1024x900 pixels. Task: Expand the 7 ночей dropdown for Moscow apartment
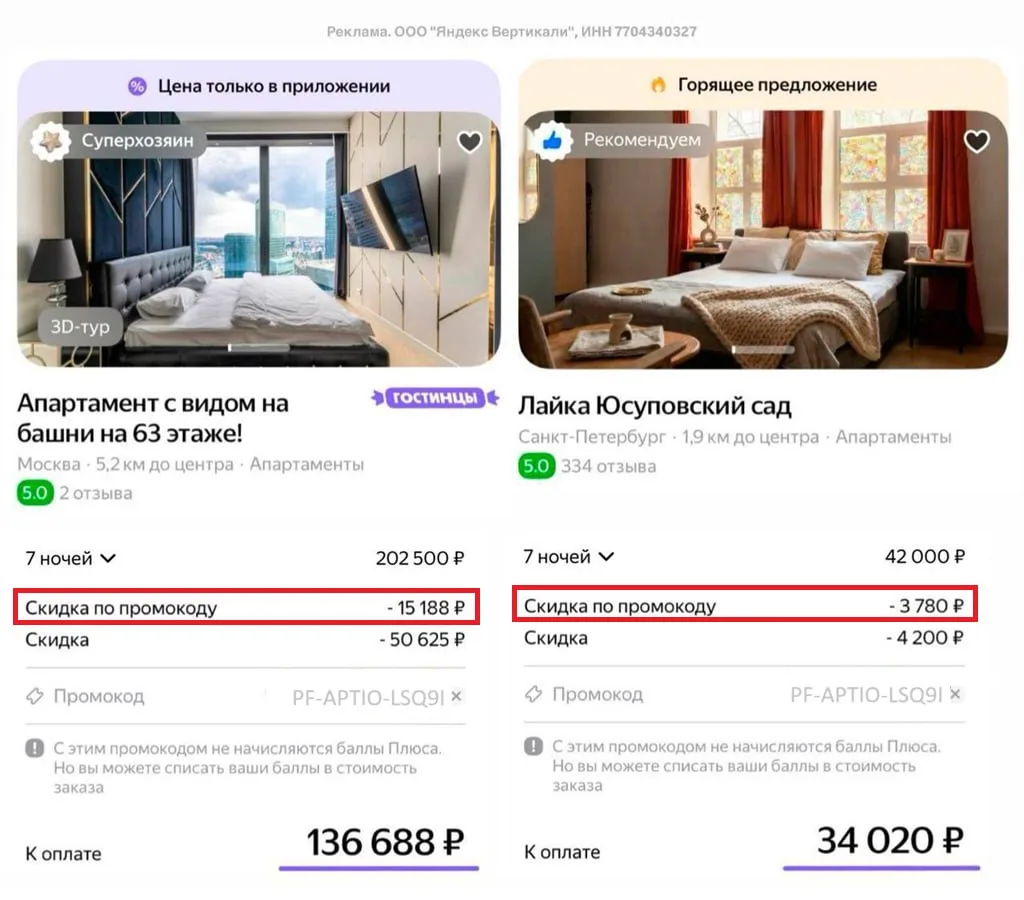point(71,558)
